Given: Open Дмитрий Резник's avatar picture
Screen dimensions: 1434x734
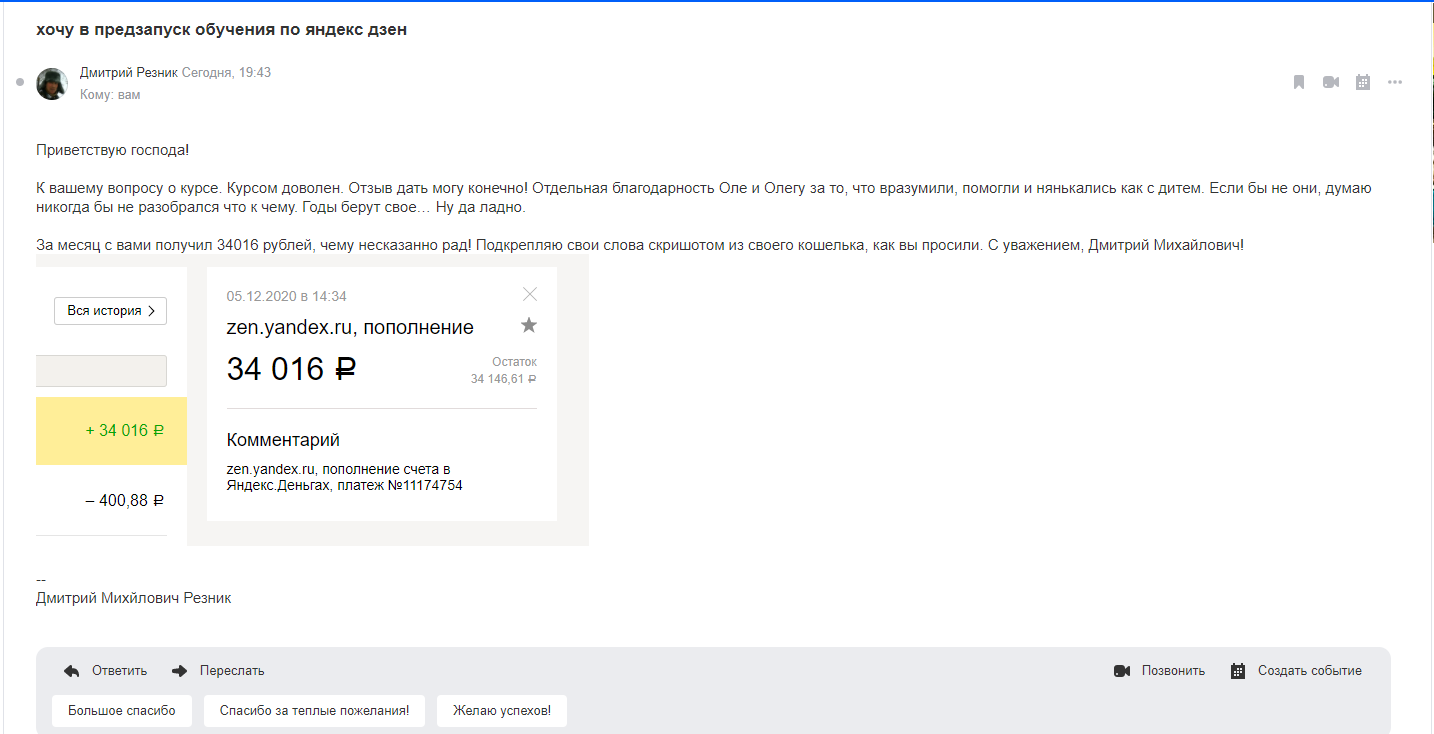Looking at the screenshot, I should pos(52,84).
